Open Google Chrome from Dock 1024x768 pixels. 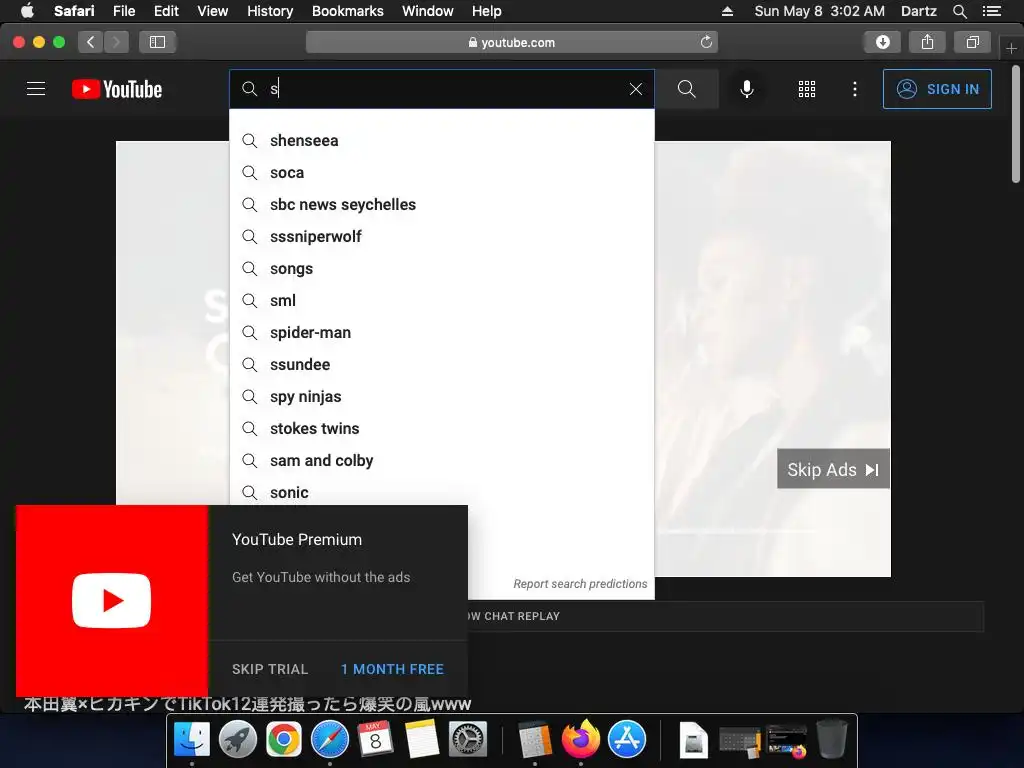pyautogui.click(x=283, y=739)
